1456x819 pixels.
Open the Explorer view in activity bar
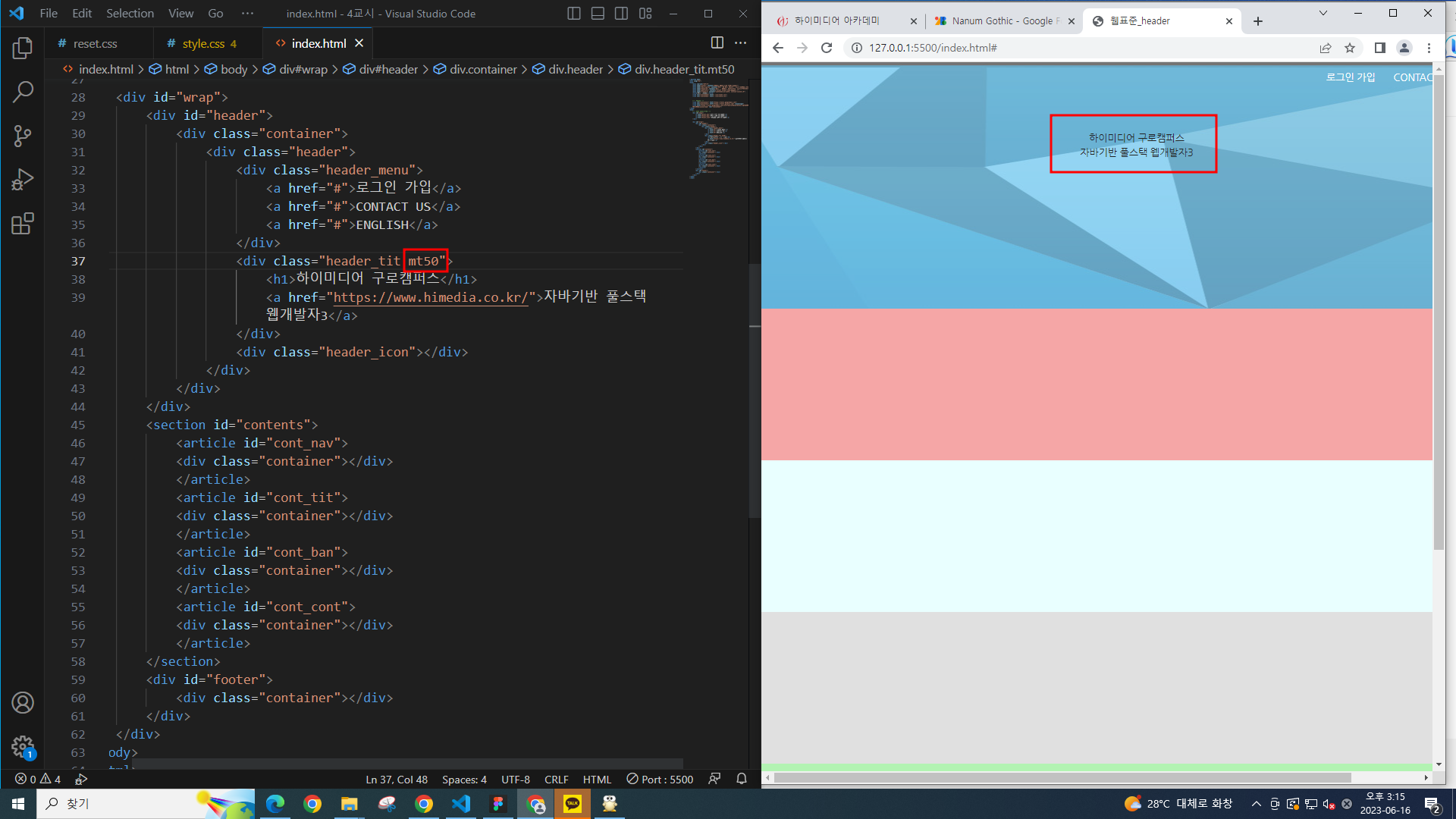click(x=23, y=49)
